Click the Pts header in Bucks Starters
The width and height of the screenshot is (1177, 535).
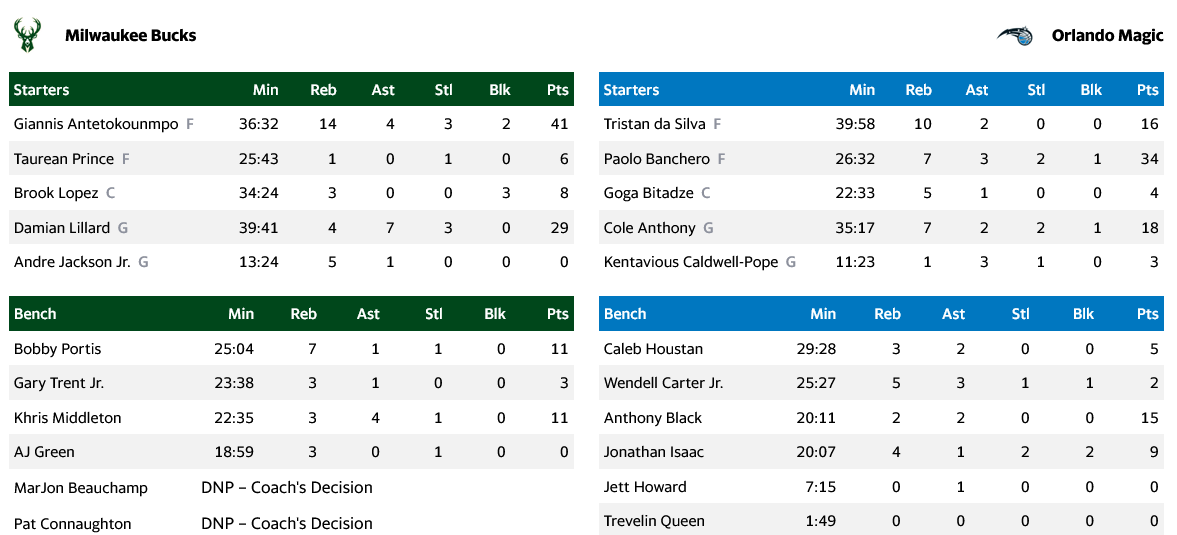coord(557,90)
